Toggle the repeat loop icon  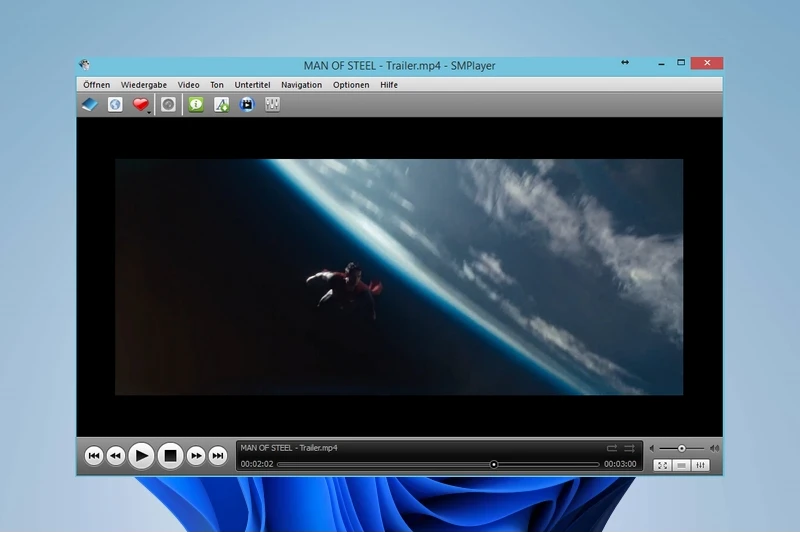[x=612, y=448]
